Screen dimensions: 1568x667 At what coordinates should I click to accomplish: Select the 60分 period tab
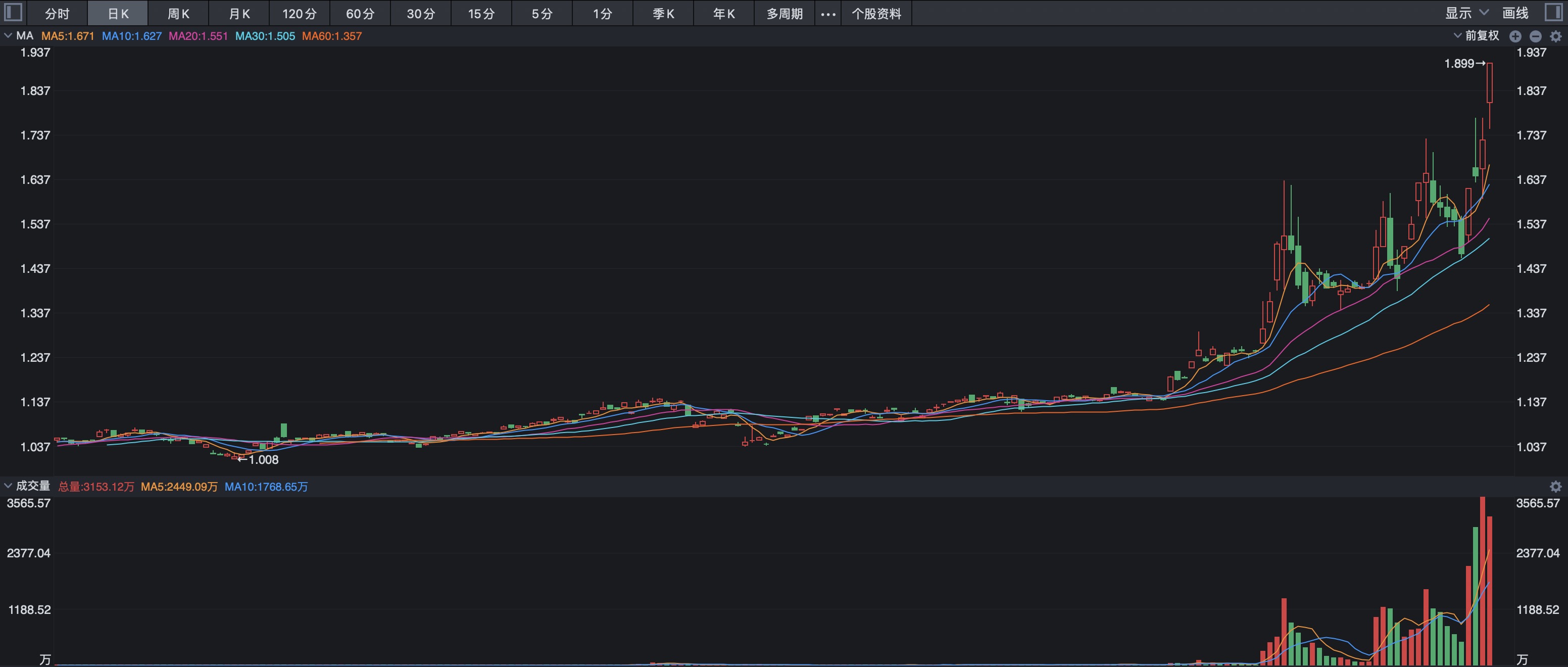(x=360, y=14)
